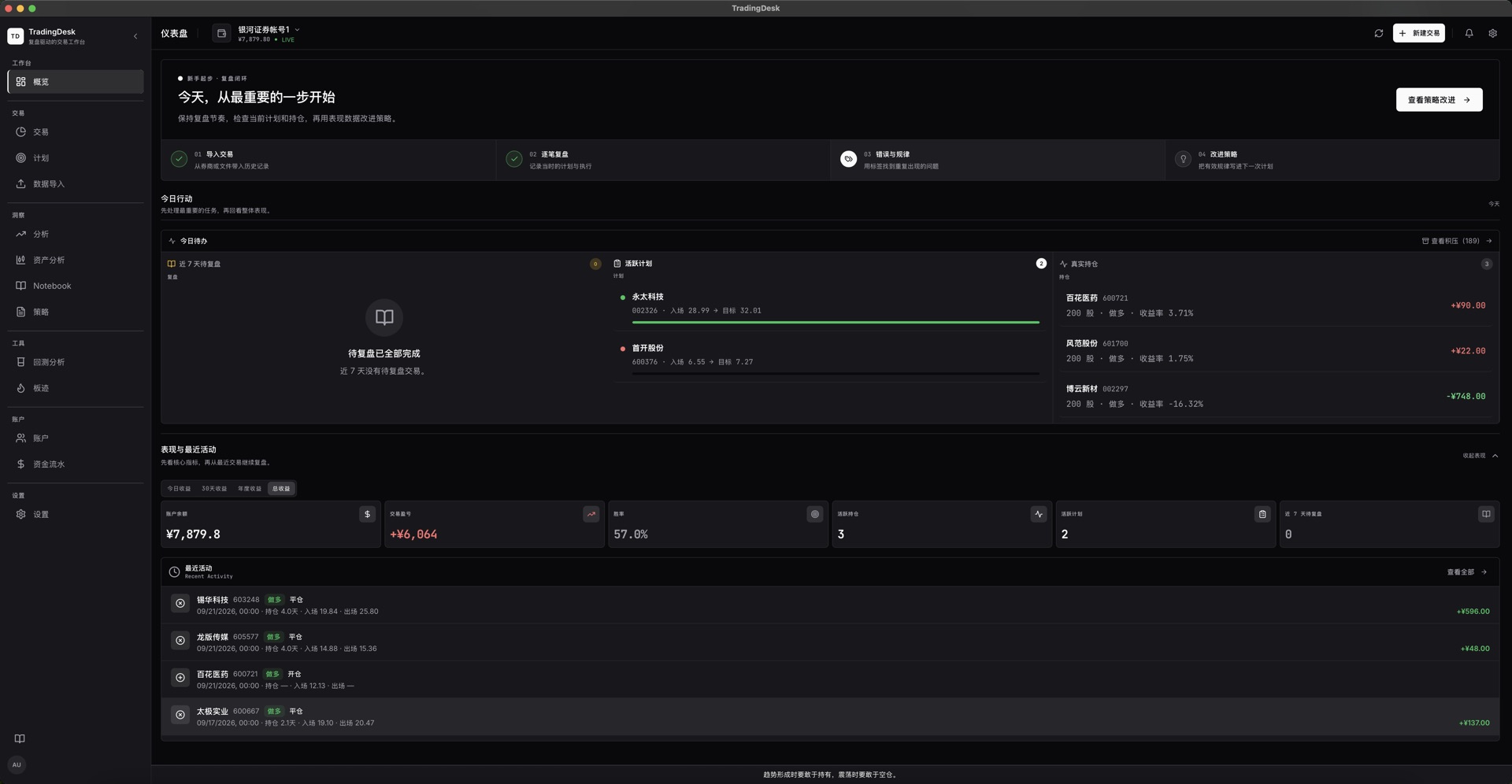
Task: Open 账户 accounts page
Action: 76,438
